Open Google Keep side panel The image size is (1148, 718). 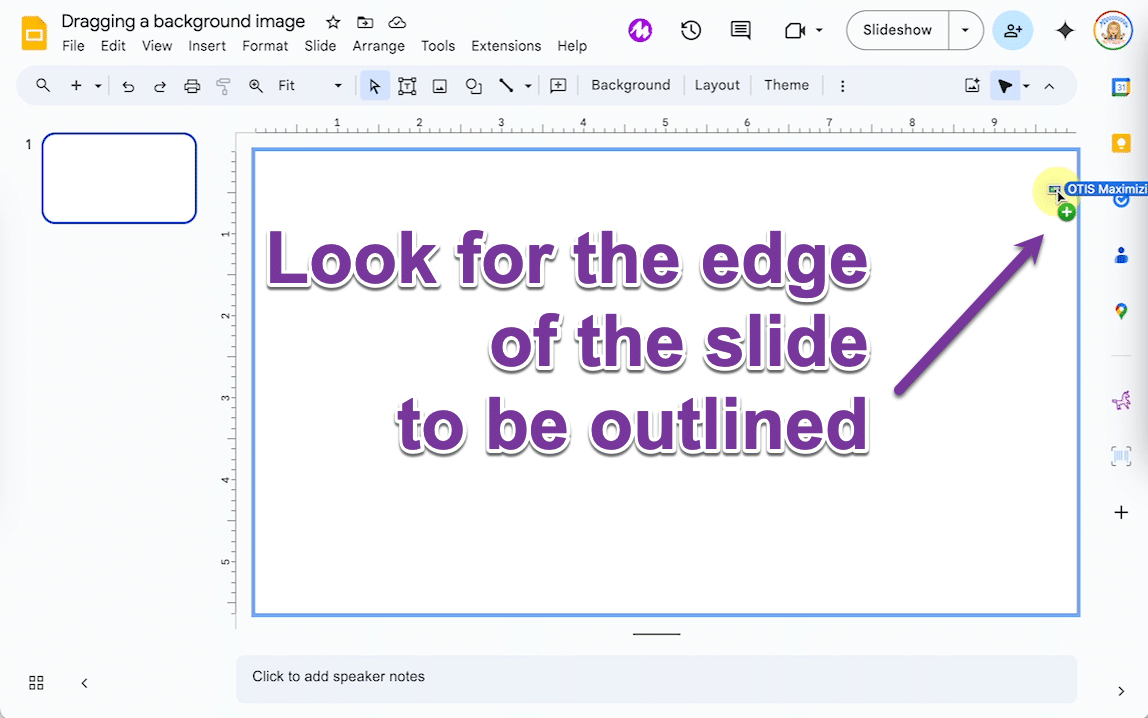1121,143
